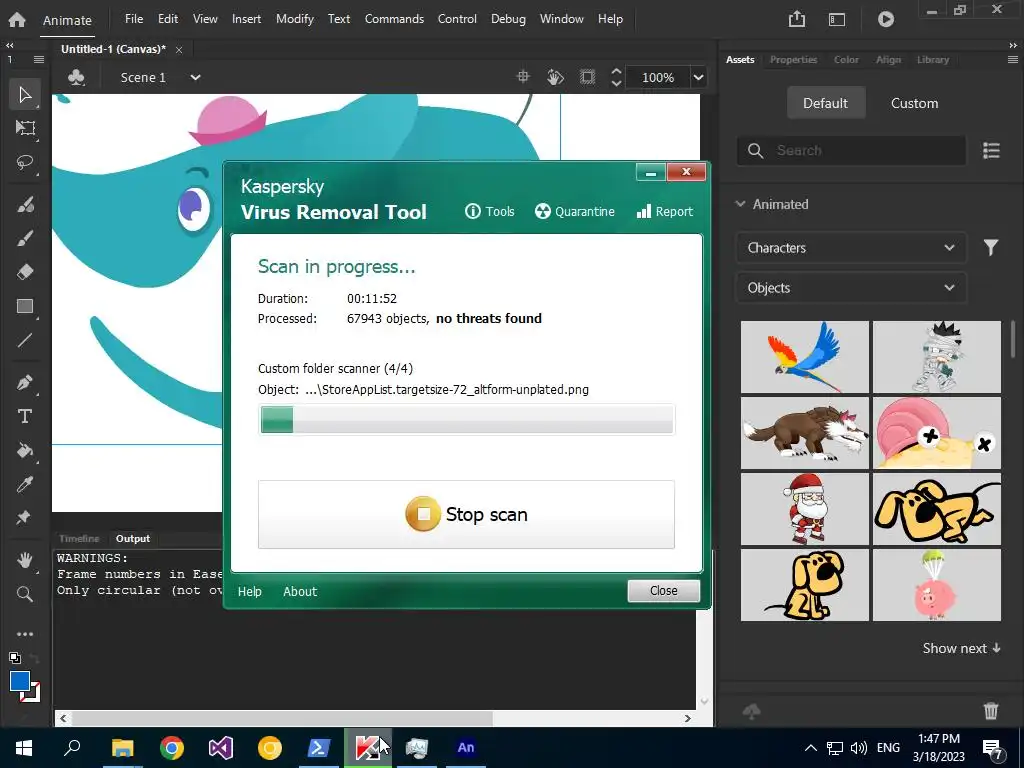Switch to the Color panel tab

point(846,59)
